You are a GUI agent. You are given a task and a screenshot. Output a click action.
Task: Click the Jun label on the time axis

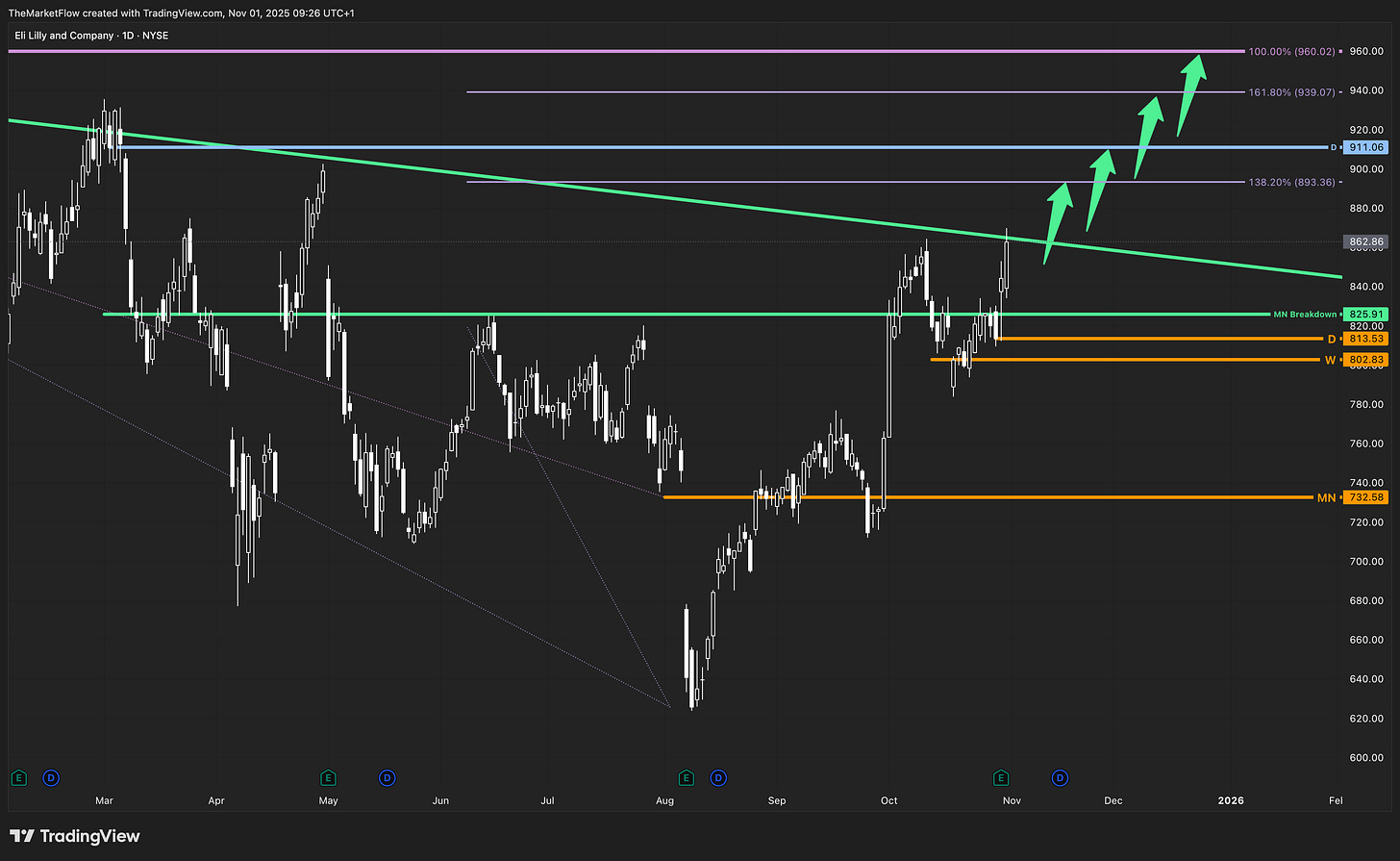pyautogui.click(x=440, y=800)
